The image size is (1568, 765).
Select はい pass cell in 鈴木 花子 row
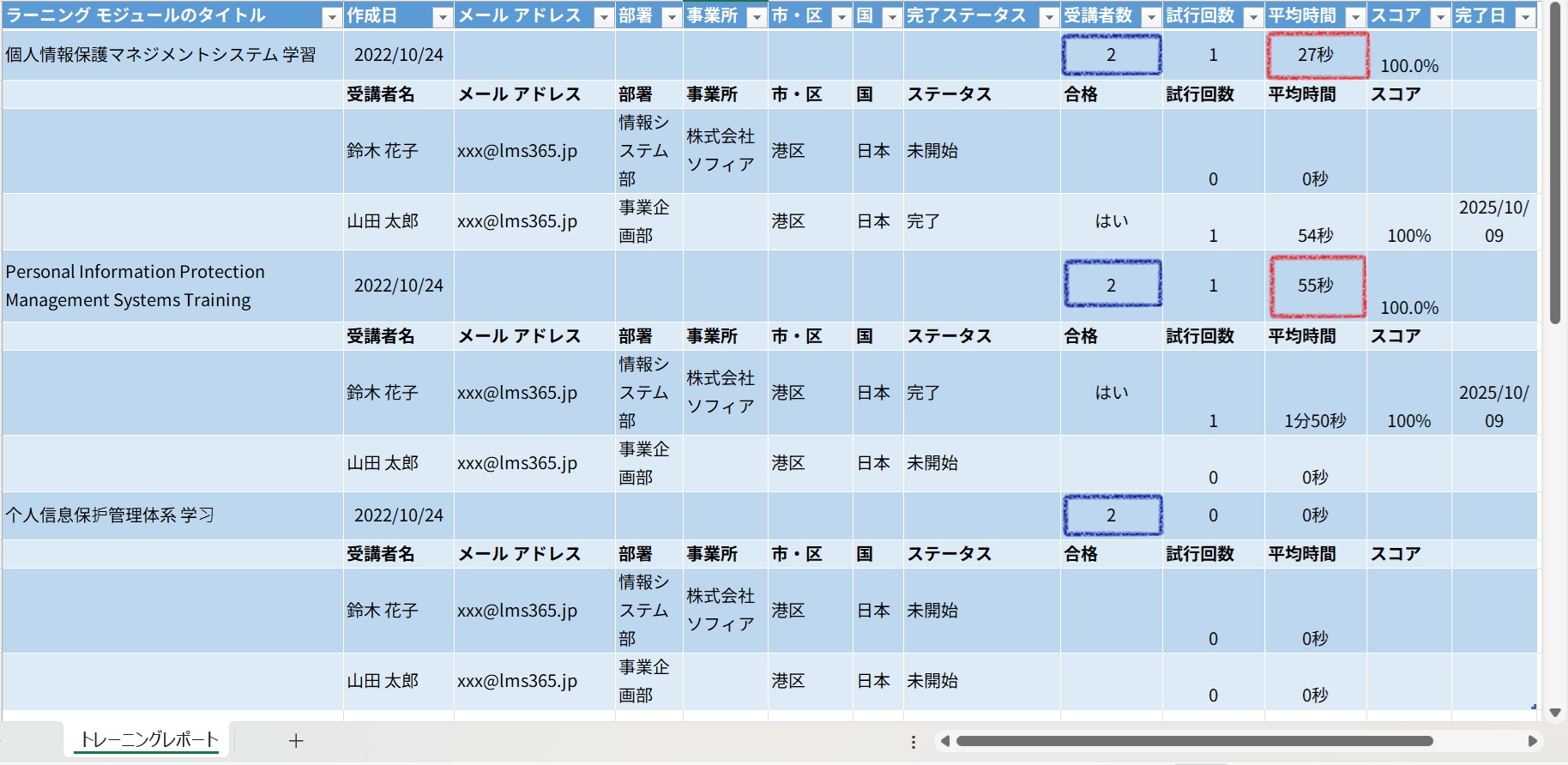pos(1112,393)
